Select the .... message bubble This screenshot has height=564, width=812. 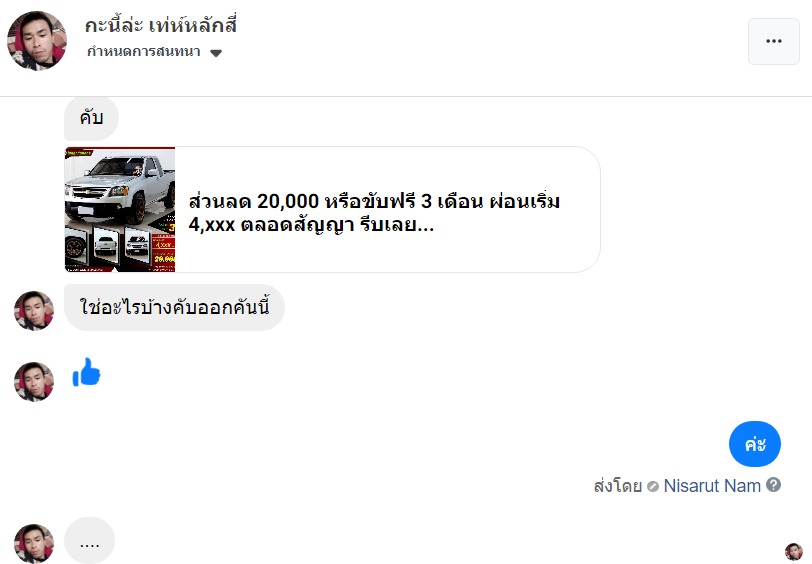(90, 540)
